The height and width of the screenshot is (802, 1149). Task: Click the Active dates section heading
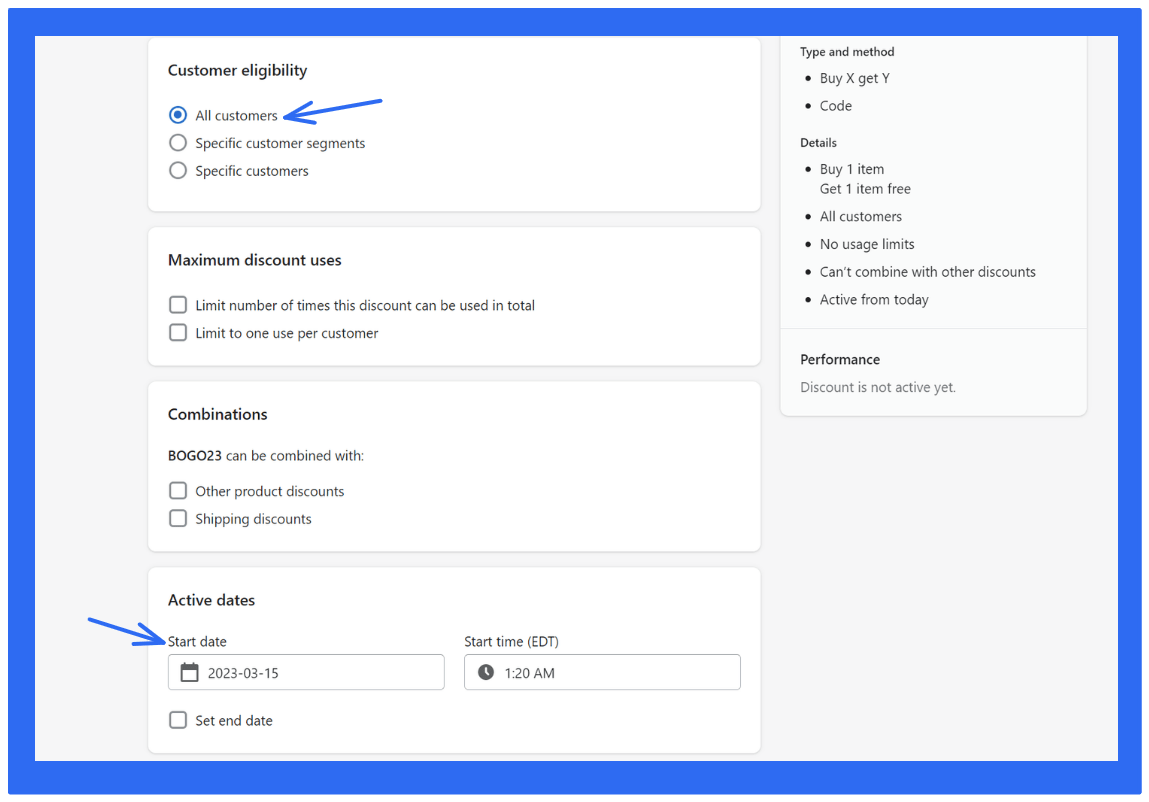[x=211, y=599]
